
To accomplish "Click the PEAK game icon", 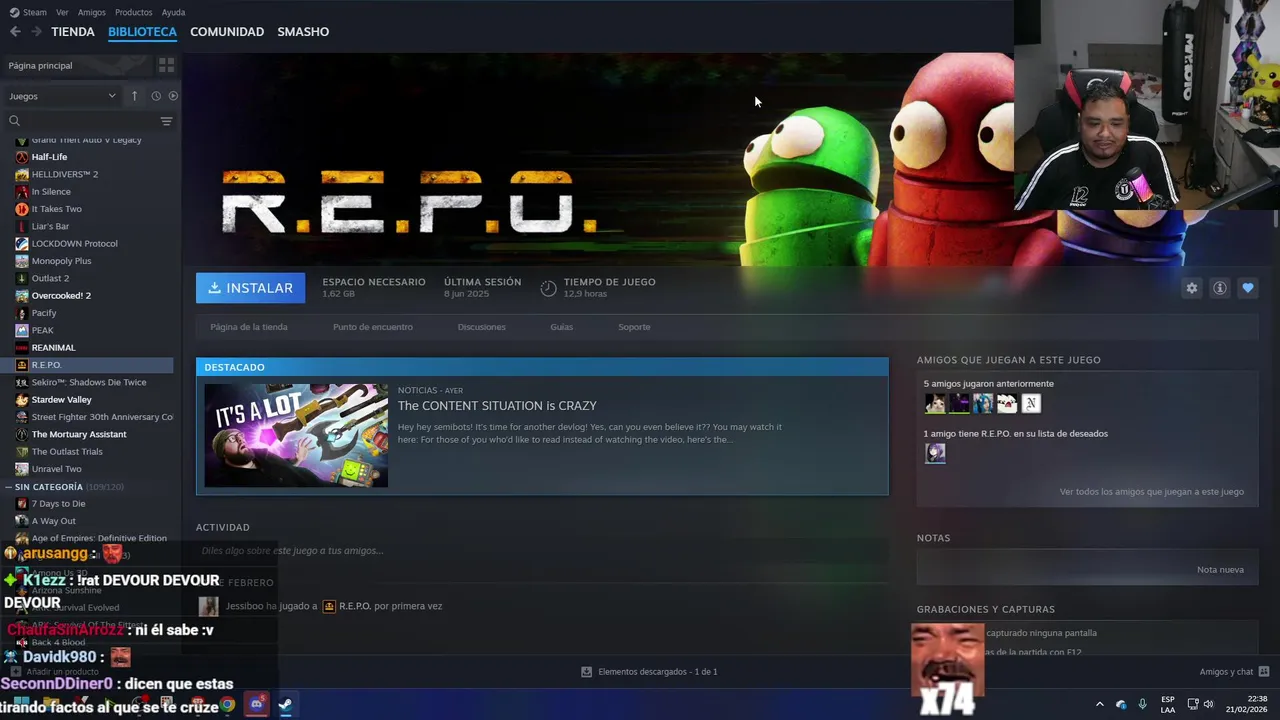I will coord(22,330).
